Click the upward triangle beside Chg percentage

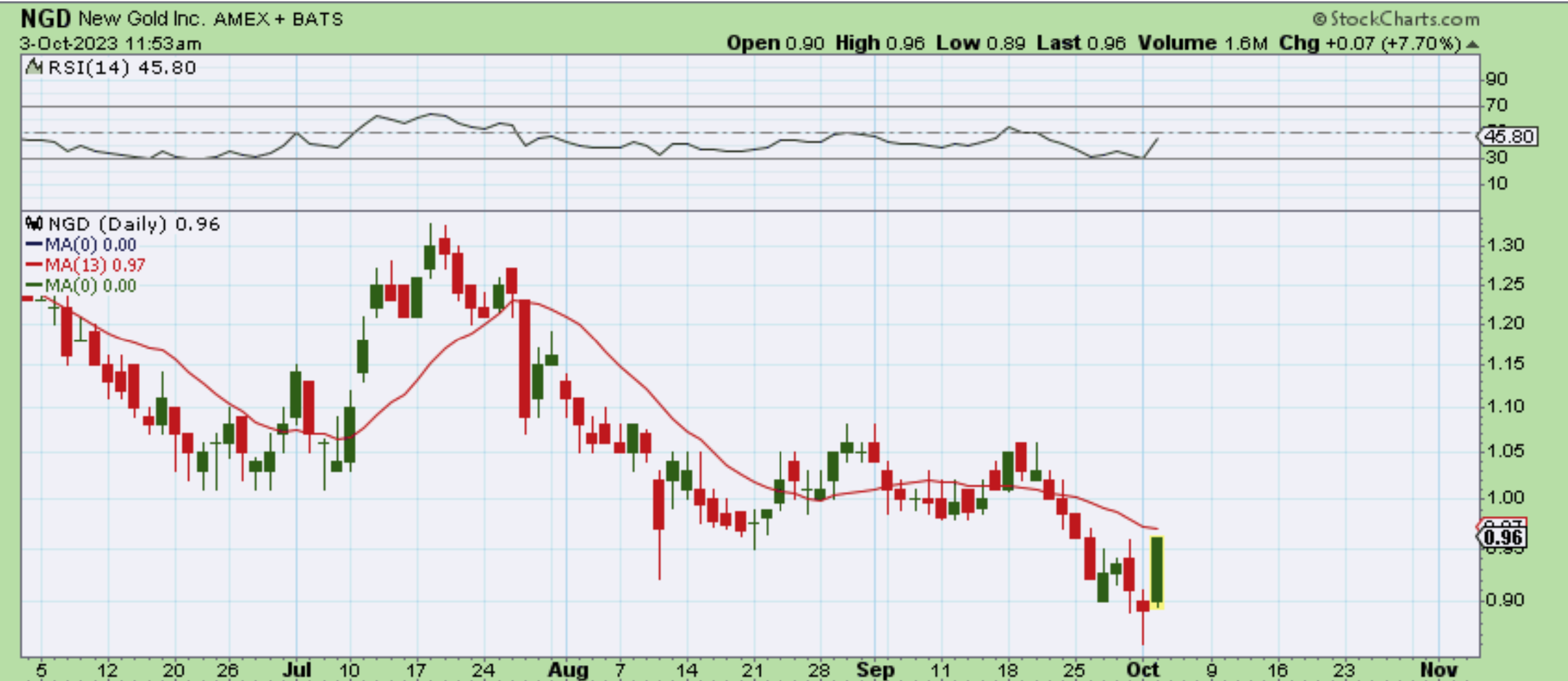point(1472,45)
